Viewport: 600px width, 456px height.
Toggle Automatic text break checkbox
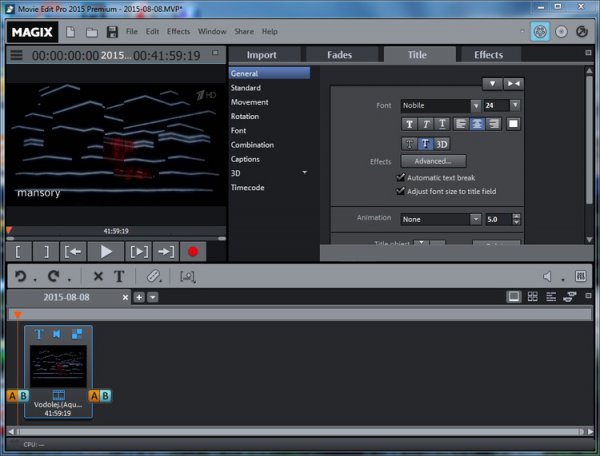point(400,177)
